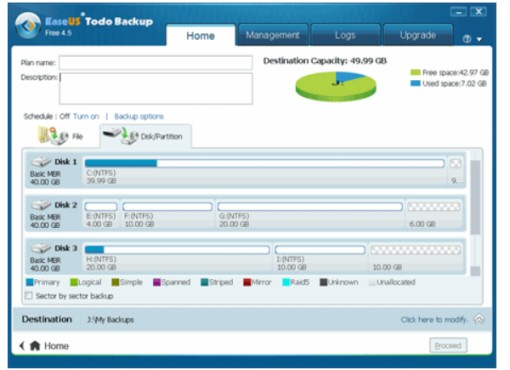Click Disk 1 Basic MBR 40.00 GB label

pos(45,178)
